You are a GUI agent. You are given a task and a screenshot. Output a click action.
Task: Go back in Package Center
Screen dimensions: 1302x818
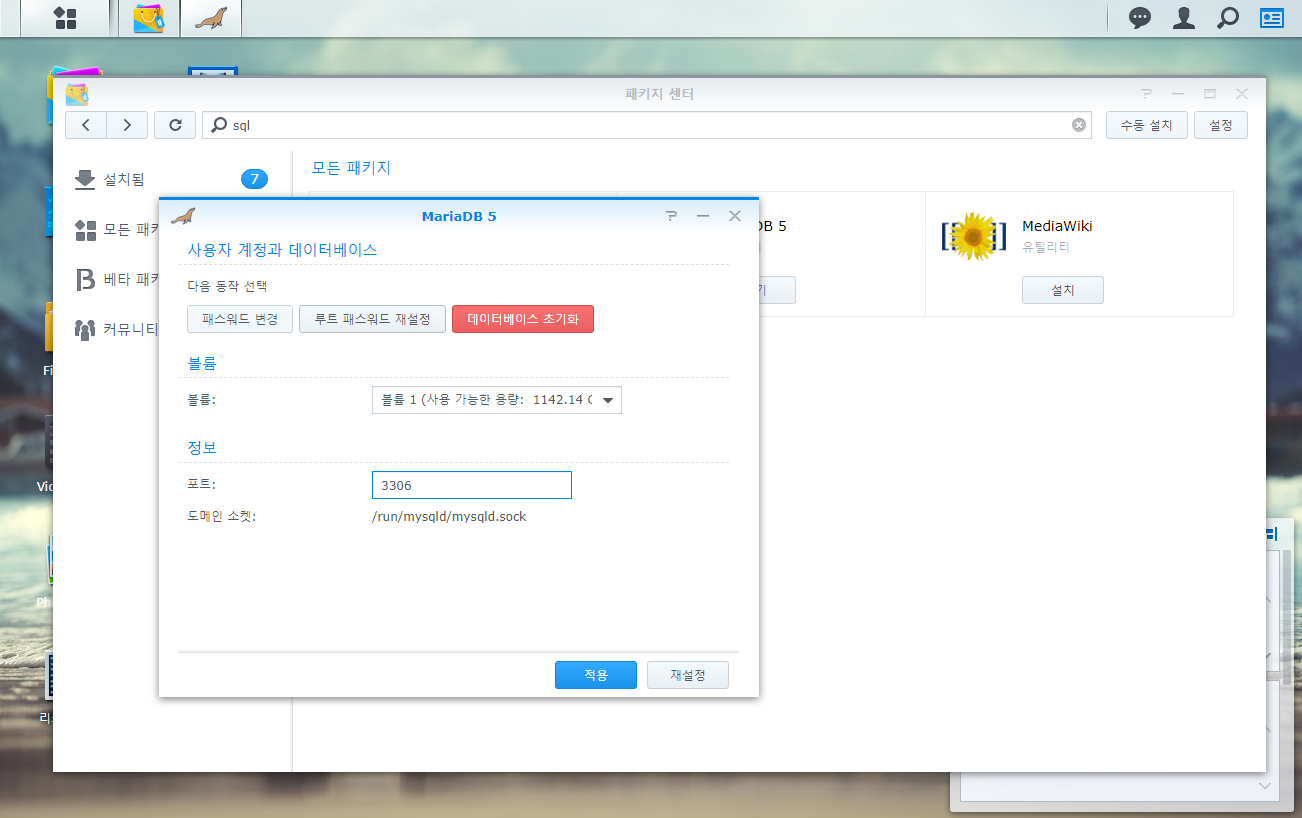(86, 125)
